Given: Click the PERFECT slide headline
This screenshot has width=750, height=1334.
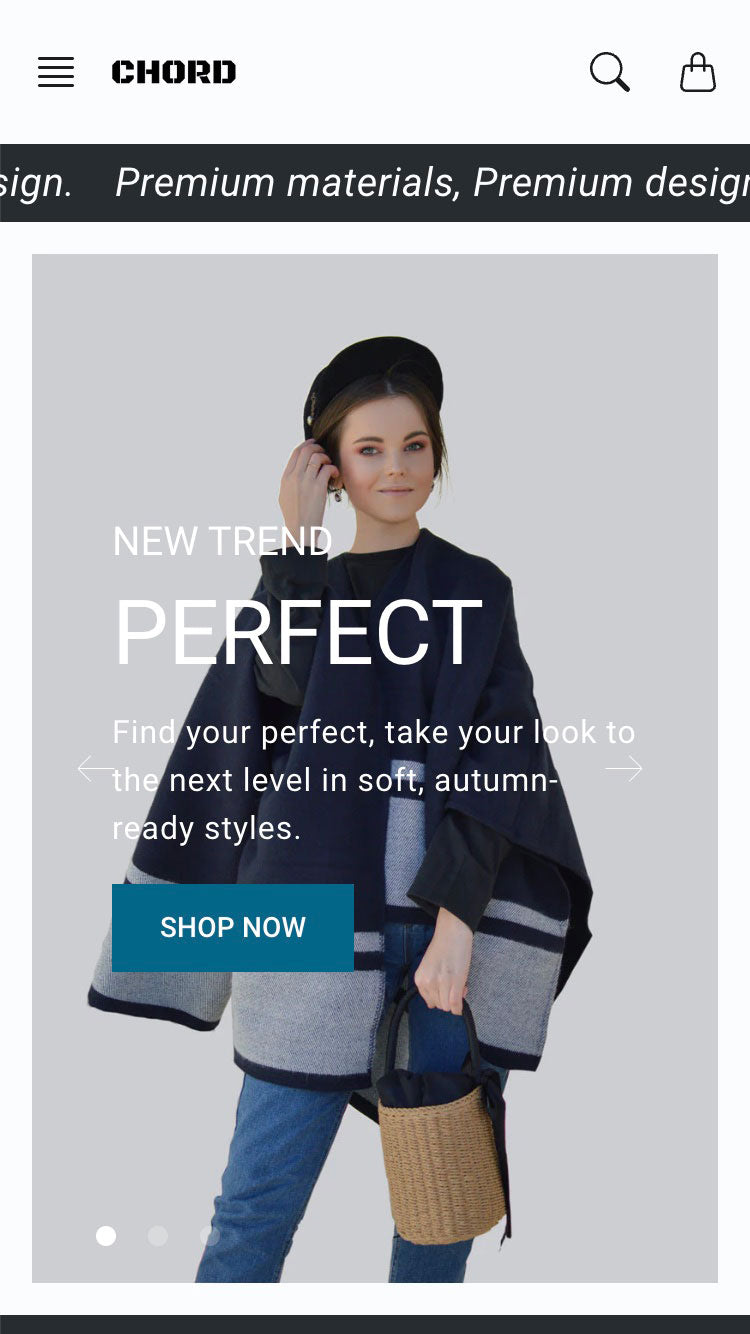Looking at the screenshot, I should click(298, 632).
